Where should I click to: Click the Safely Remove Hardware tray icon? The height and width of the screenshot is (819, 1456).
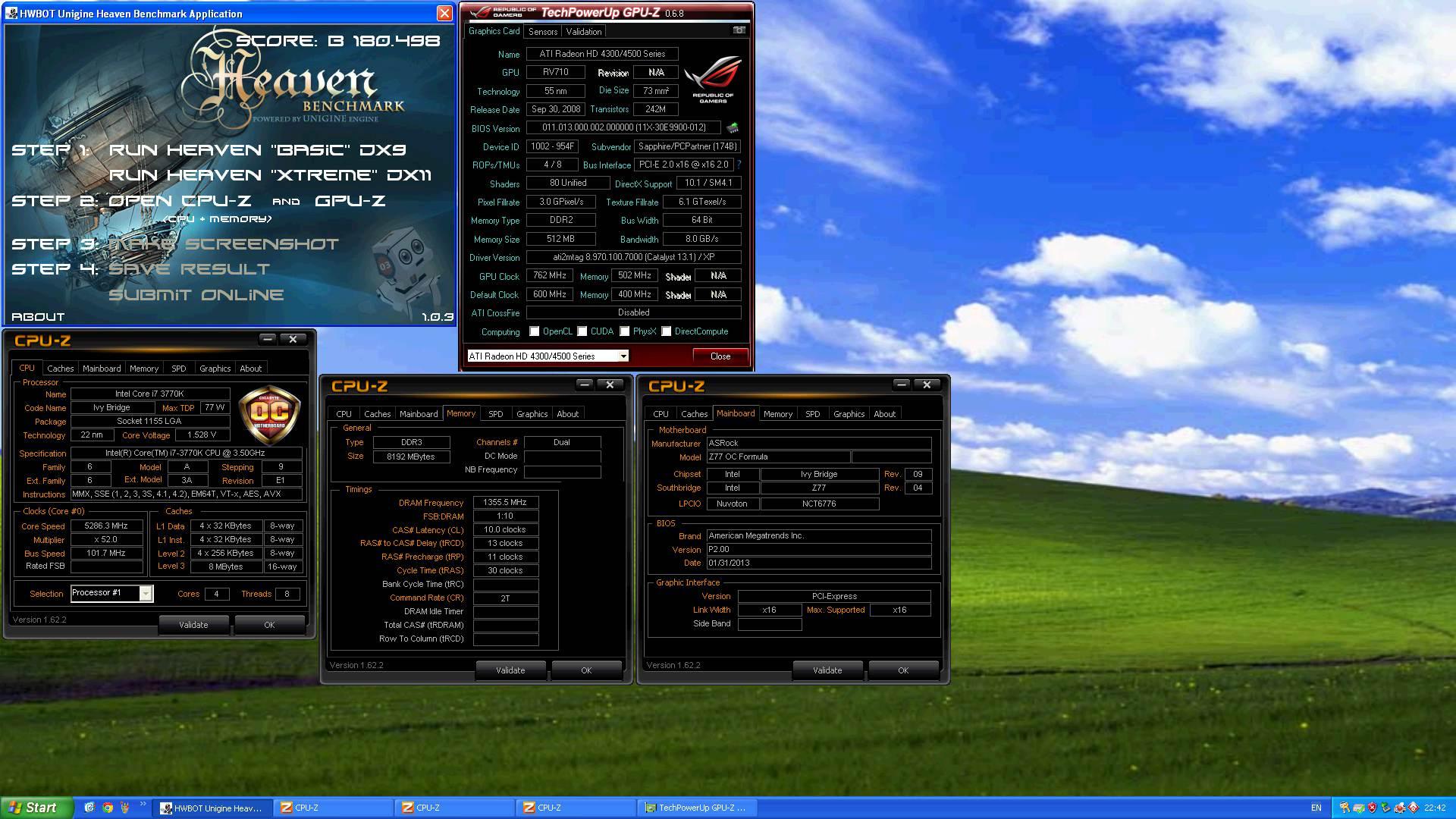click(x=1385, y=808)
